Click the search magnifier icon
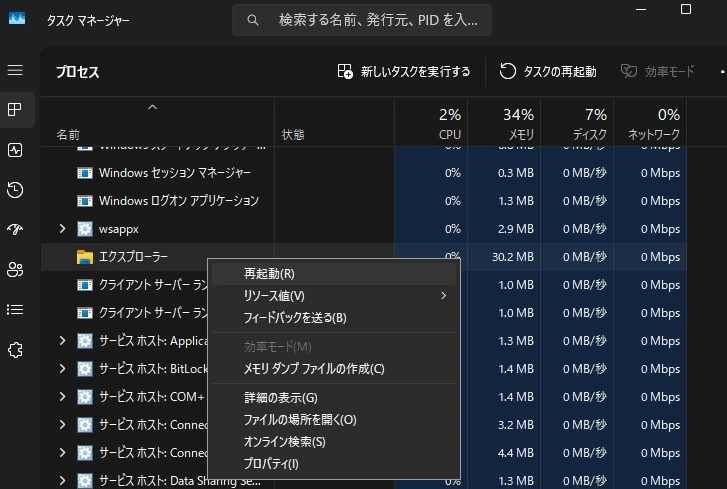The height and width of the screenshot is (489, 727). pos(253,20)
